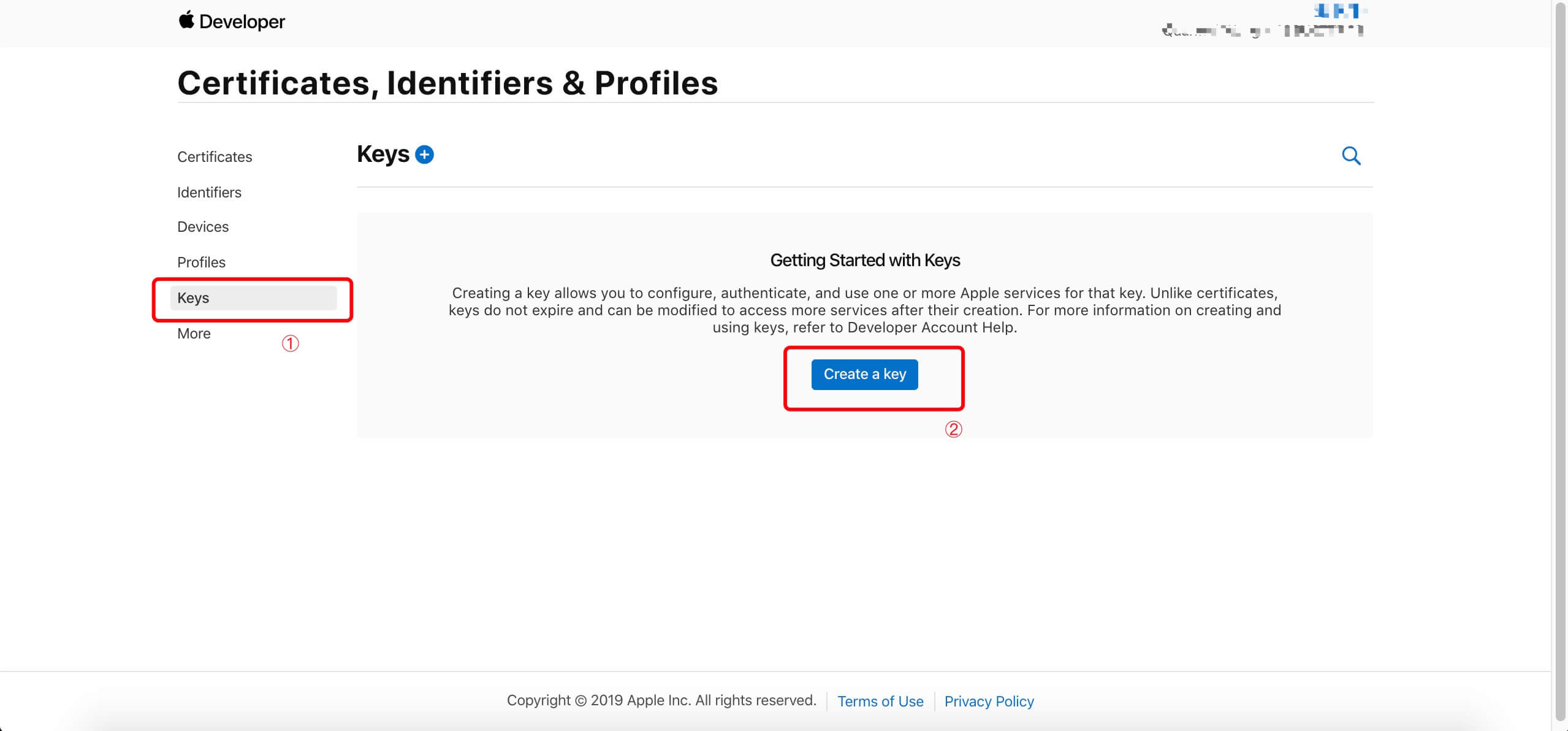Viewport: 1568px width, 731px height.
Task: Click the blue plus beside Keys heading
Action: pyautogui.click(x=424, y=155)
